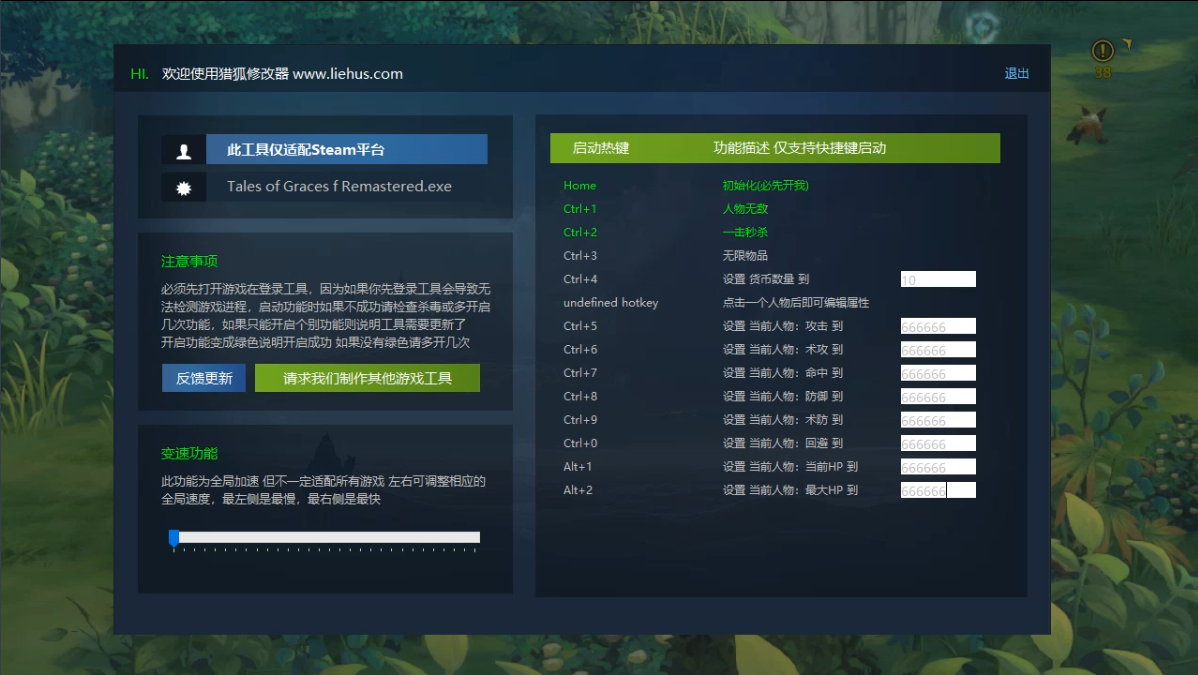The width and height of the screenshot is (1198, 675).
Task: Click the Ctrl+4 hotkey label
Action: (x=580, y=279)
